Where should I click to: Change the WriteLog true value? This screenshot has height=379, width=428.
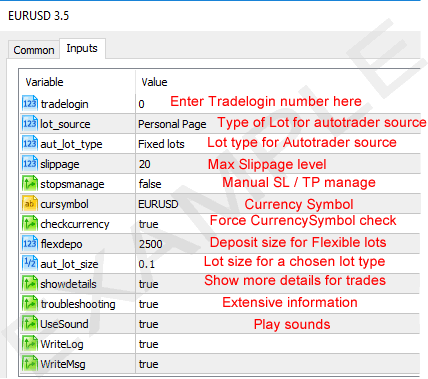pos(149,344)
